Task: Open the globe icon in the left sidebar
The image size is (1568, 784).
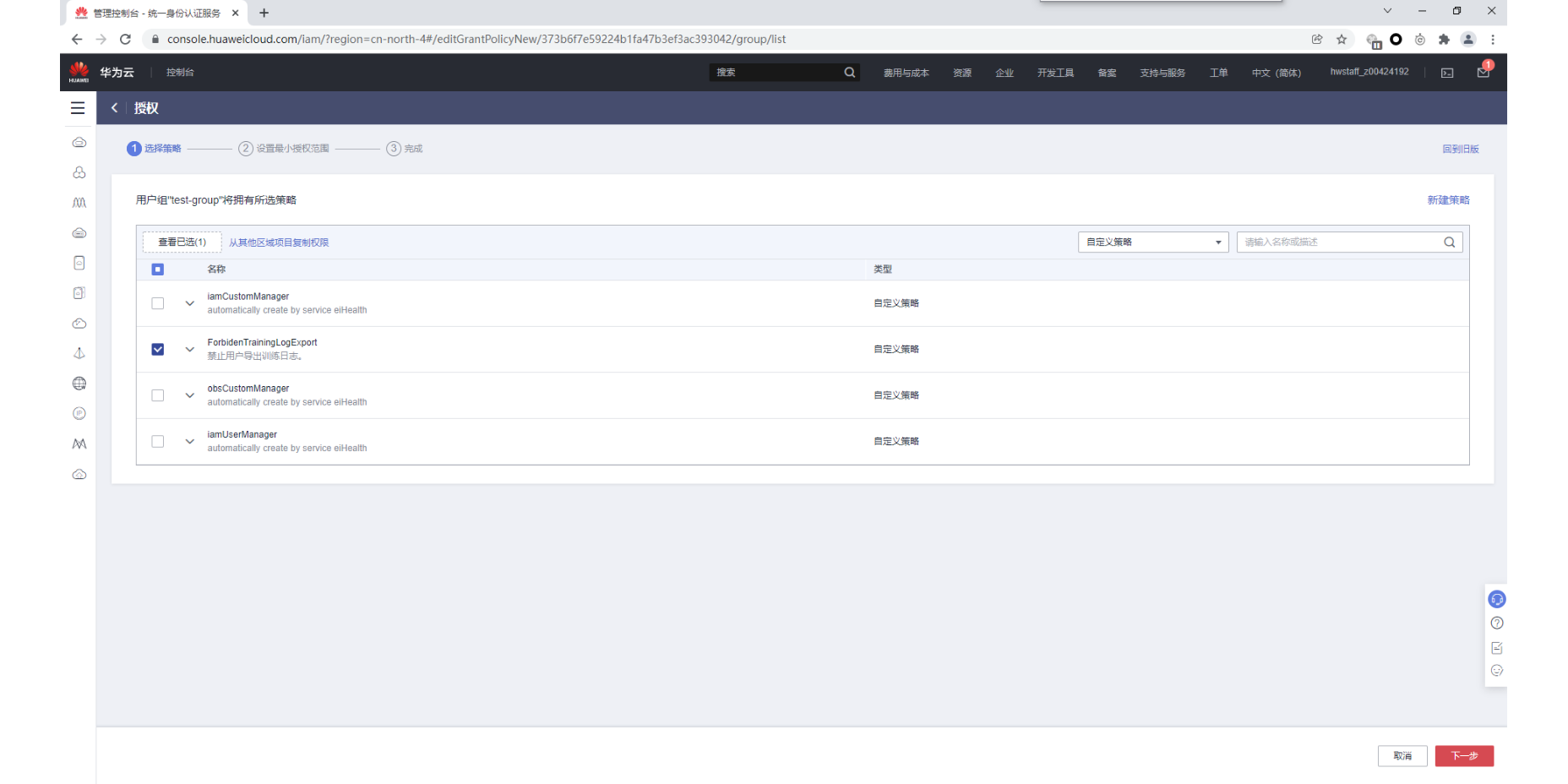Action: point(79,384)
